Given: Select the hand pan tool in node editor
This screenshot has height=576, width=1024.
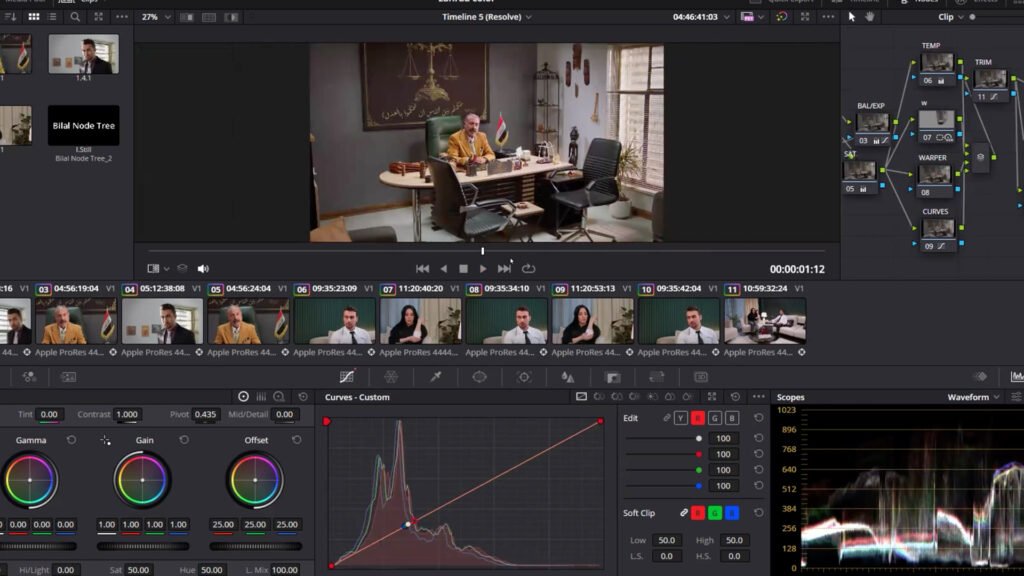Looking at the screenshot, I should [870, 17].
